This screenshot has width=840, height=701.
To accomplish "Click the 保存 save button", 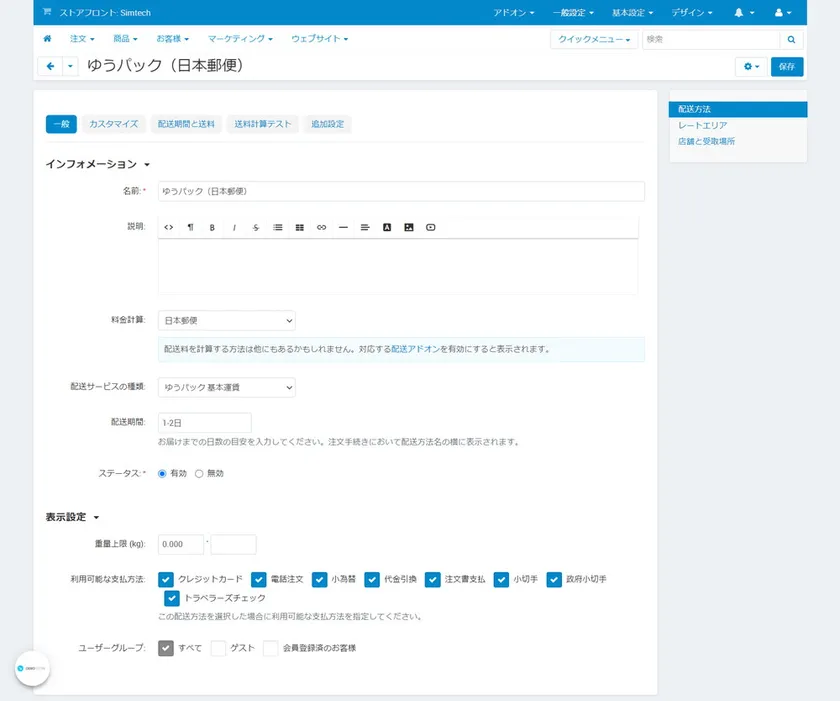I will [787, 66].
